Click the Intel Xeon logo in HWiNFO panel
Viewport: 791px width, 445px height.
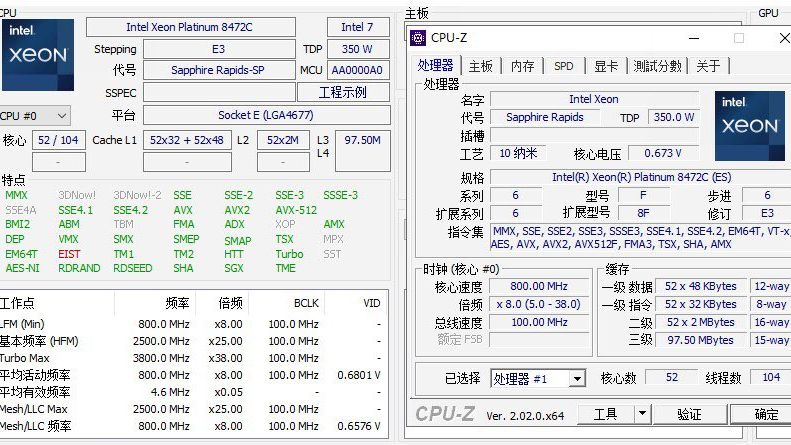point(38,55)
